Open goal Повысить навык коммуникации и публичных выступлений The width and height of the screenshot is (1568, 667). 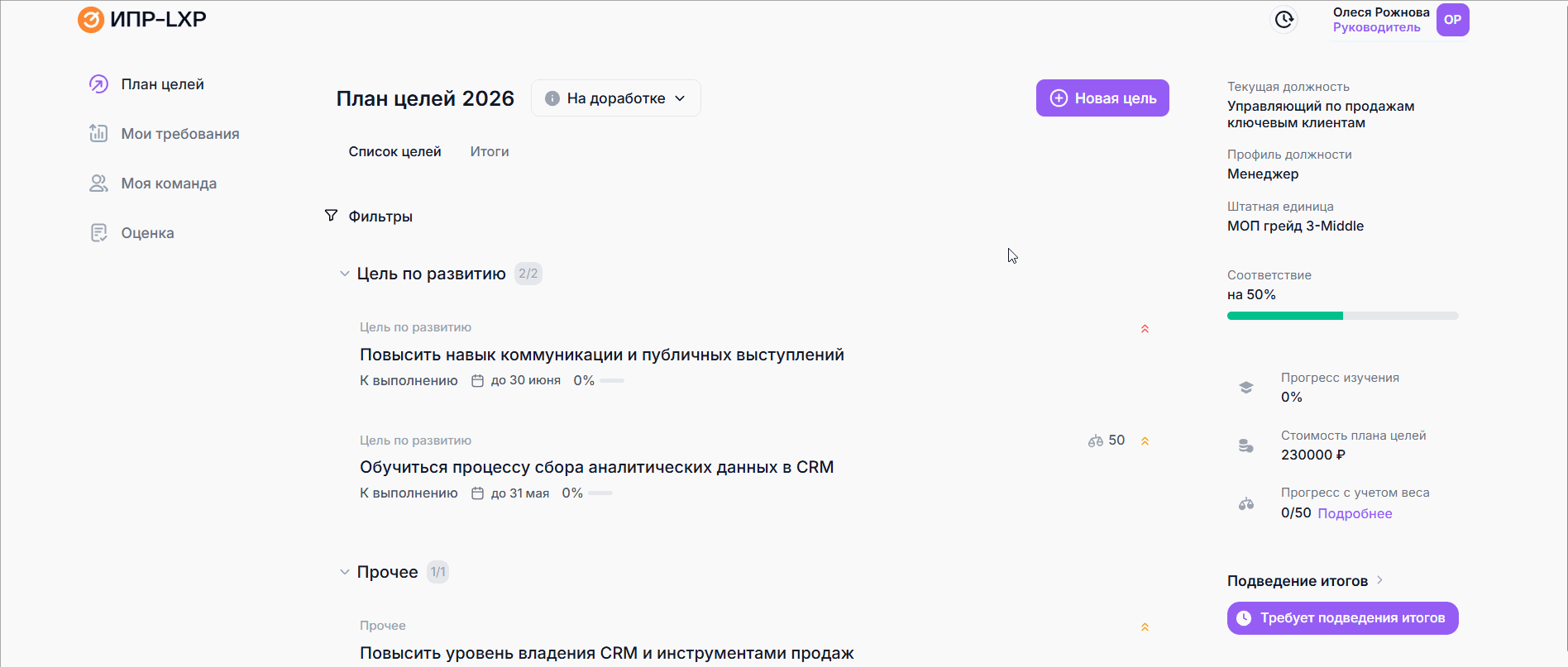602,355
